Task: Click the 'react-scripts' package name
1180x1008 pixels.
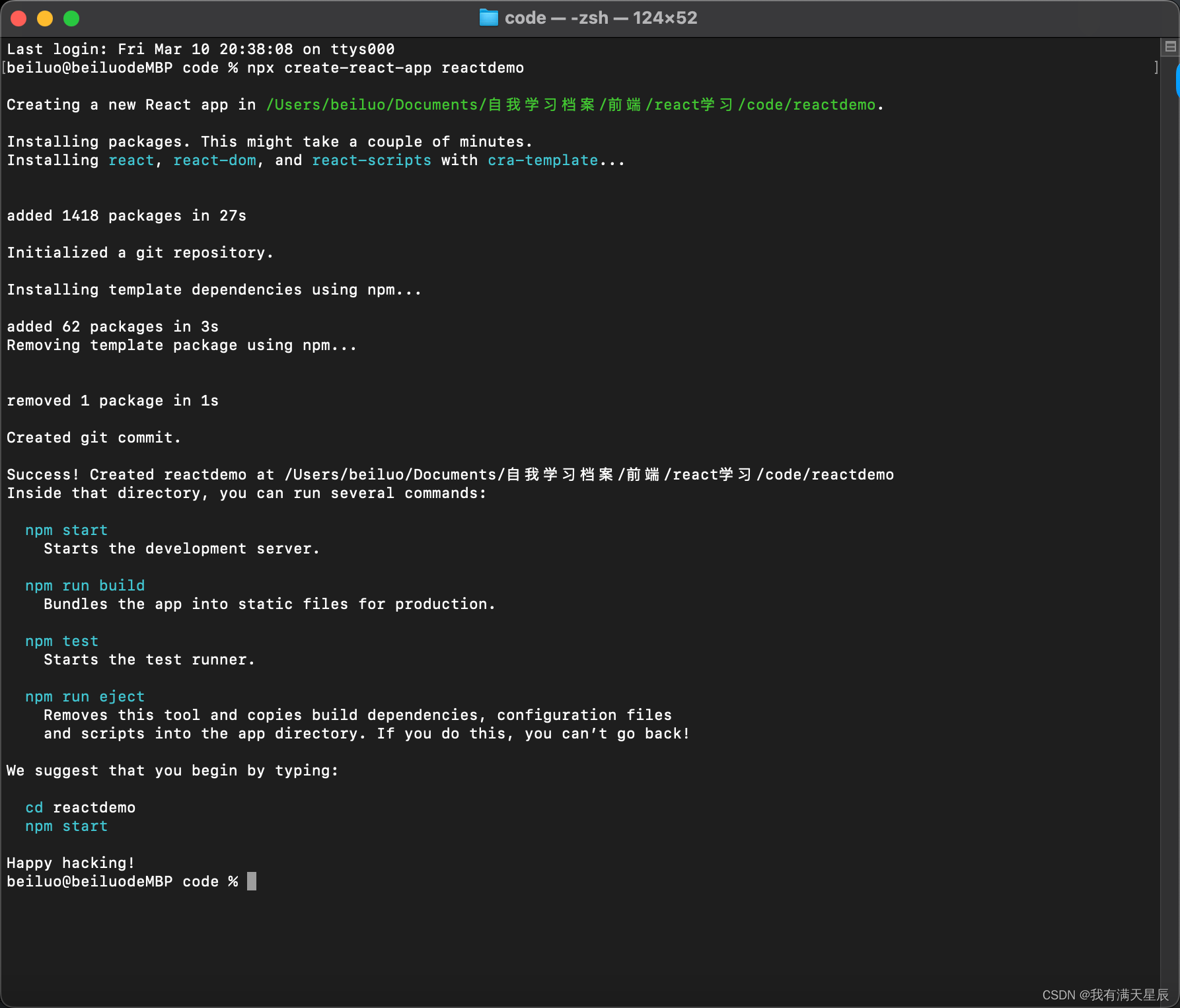Action: [x=371, y=161]
